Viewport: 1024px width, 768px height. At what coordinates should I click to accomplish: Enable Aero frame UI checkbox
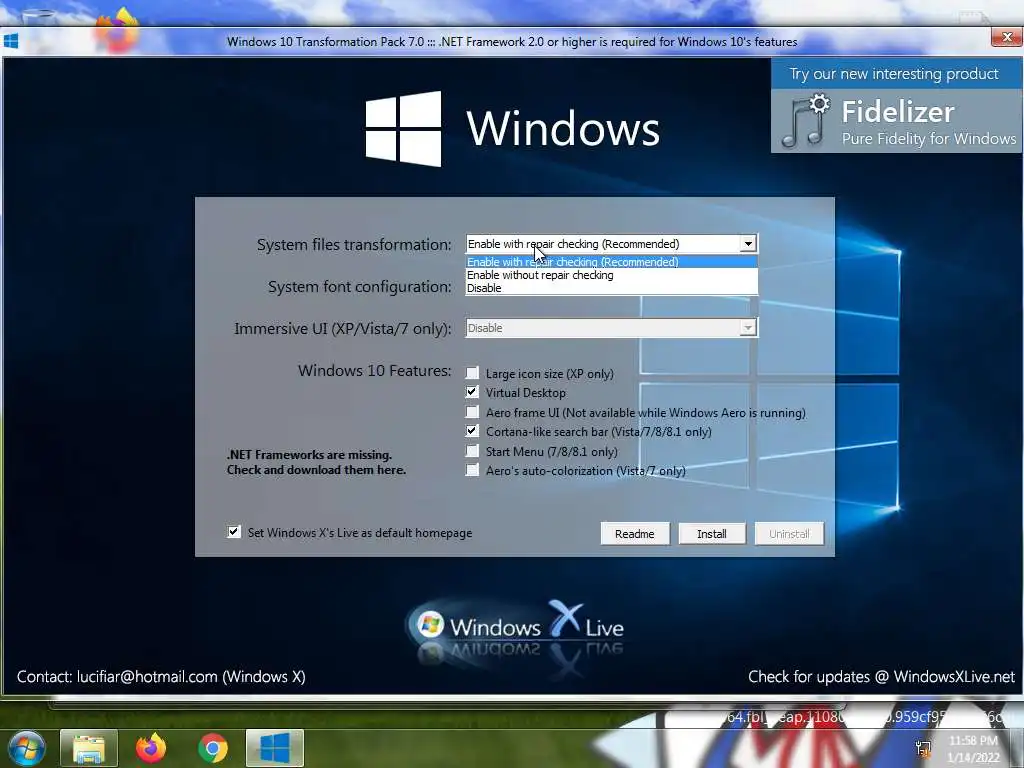pyautogui.click(x=472, y=411)
